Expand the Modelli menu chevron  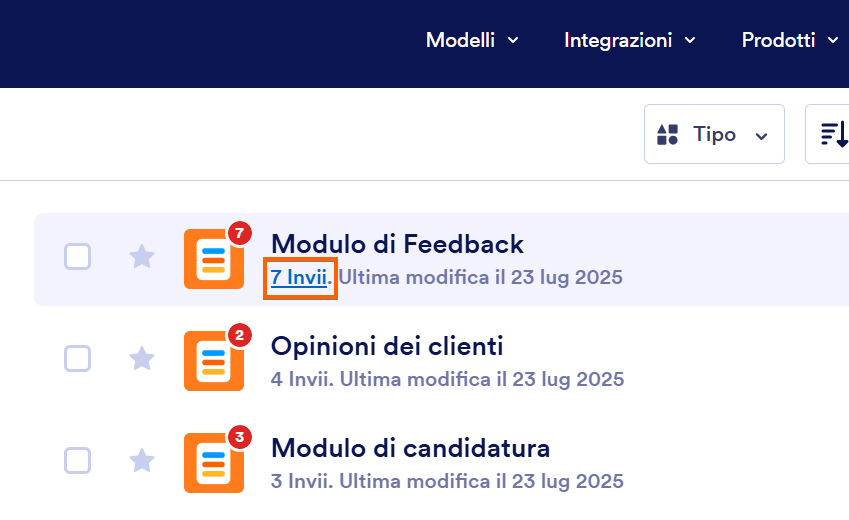(x=513, y=40)
